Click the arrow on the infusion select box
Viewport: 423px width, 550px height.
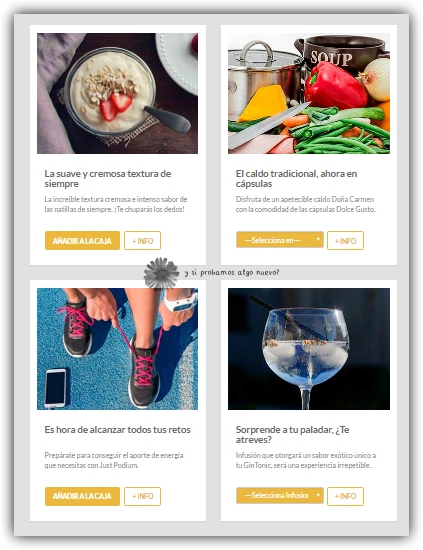(x=318, y=495)
